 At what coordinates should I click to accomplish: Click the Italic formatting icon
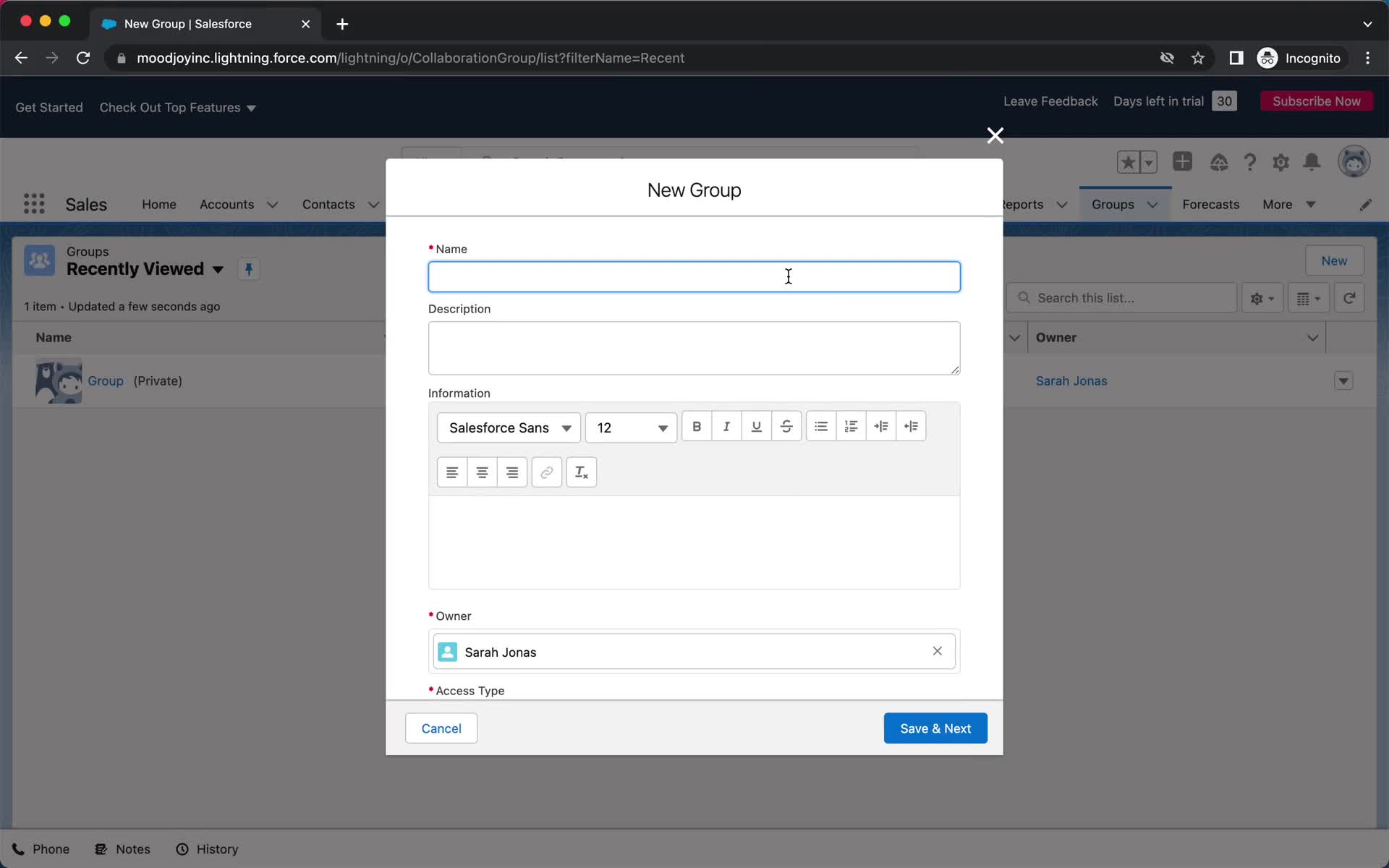tap(726, 426)
